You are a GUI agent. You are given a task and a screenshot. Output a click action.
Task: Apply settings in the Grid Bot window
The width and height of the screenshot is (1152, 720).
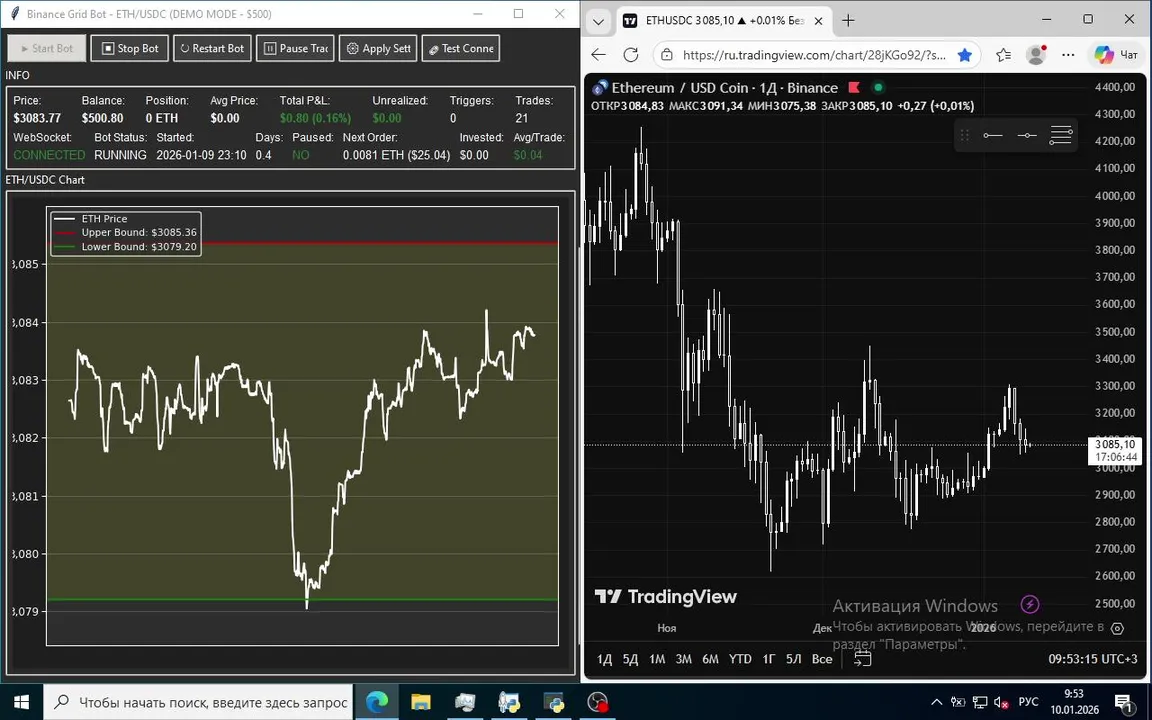(378, 48)
